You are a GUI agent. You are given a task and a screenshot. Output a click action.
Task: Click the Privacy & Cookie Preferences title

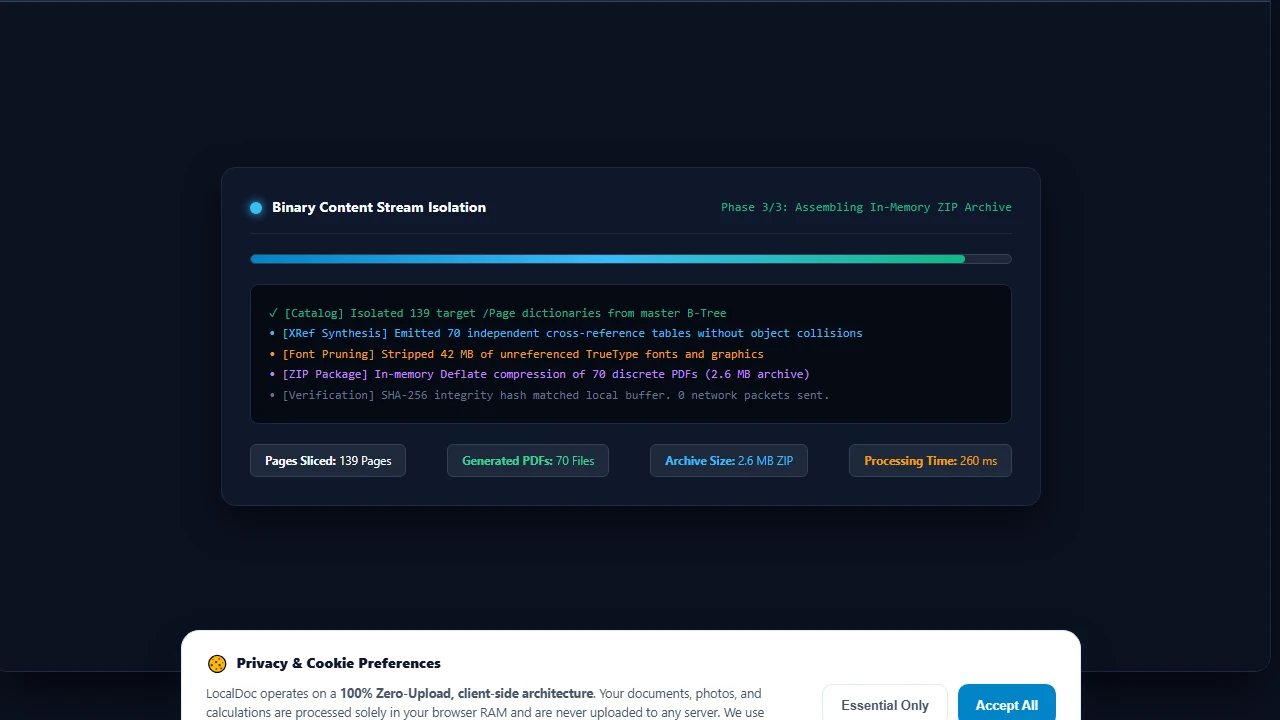click(x=338, y=663)
